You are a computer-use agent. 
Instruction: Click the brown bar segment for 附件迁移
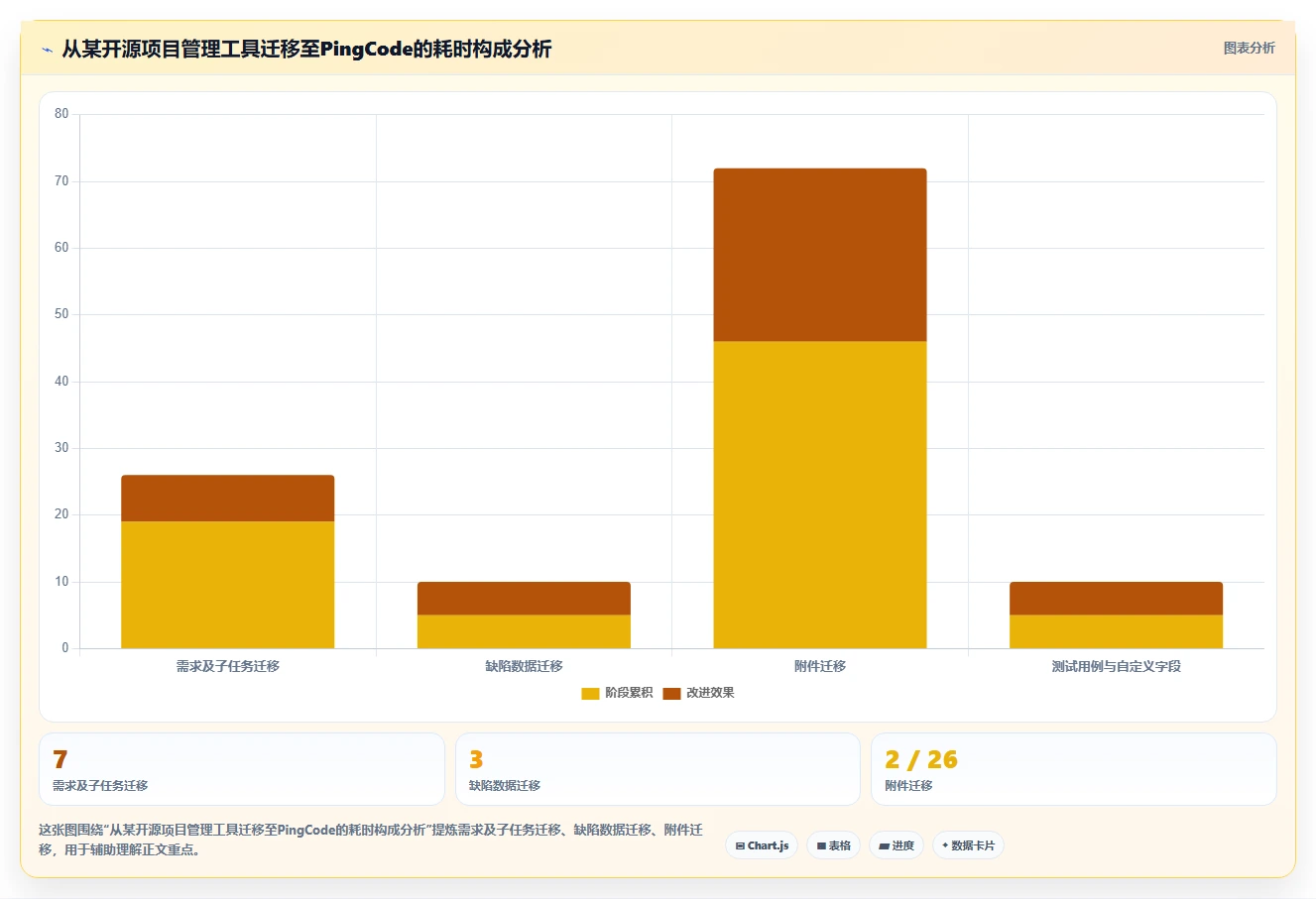tap(820, 255)
